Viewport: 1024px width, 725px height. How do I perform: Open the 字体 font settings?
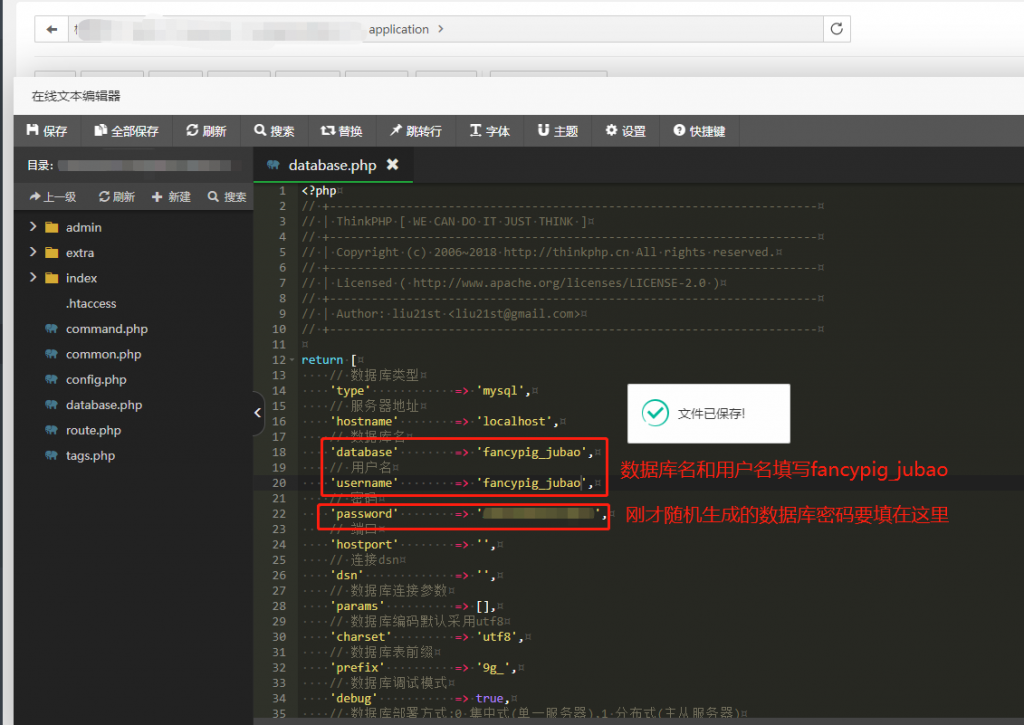pos(490,131)
